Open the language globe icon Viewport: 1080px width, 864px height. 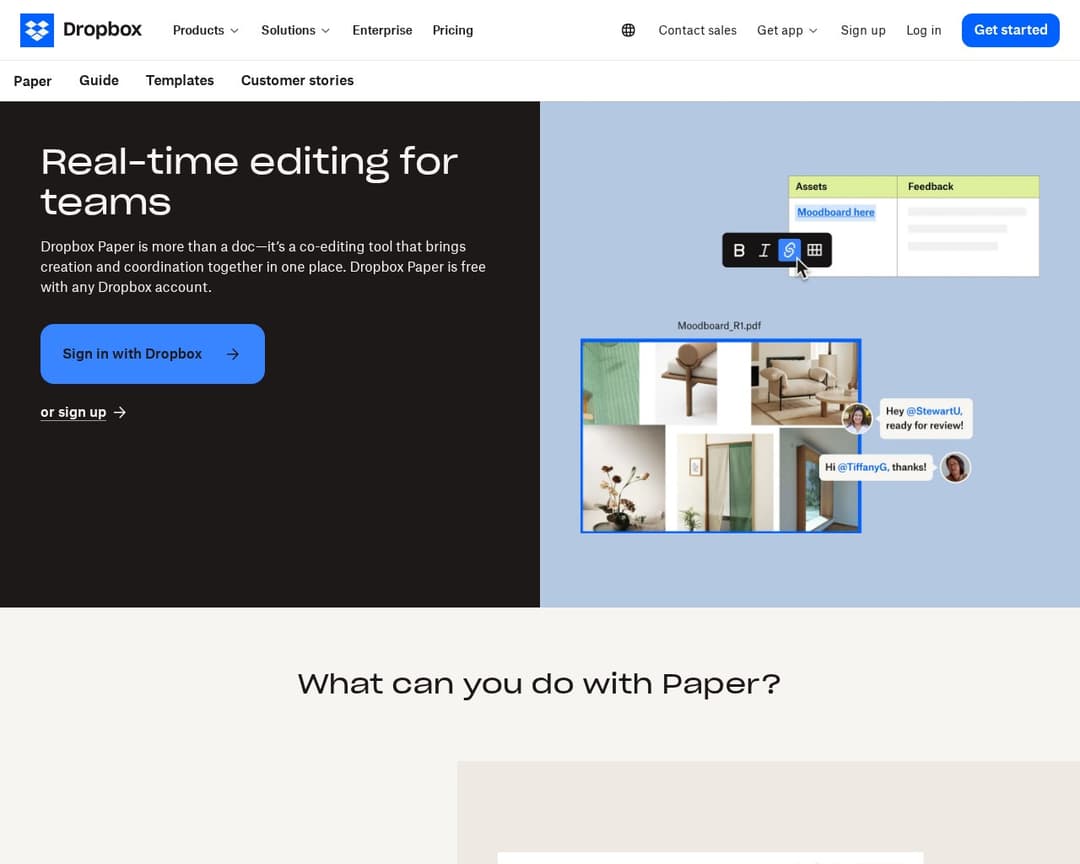(628, 30)
